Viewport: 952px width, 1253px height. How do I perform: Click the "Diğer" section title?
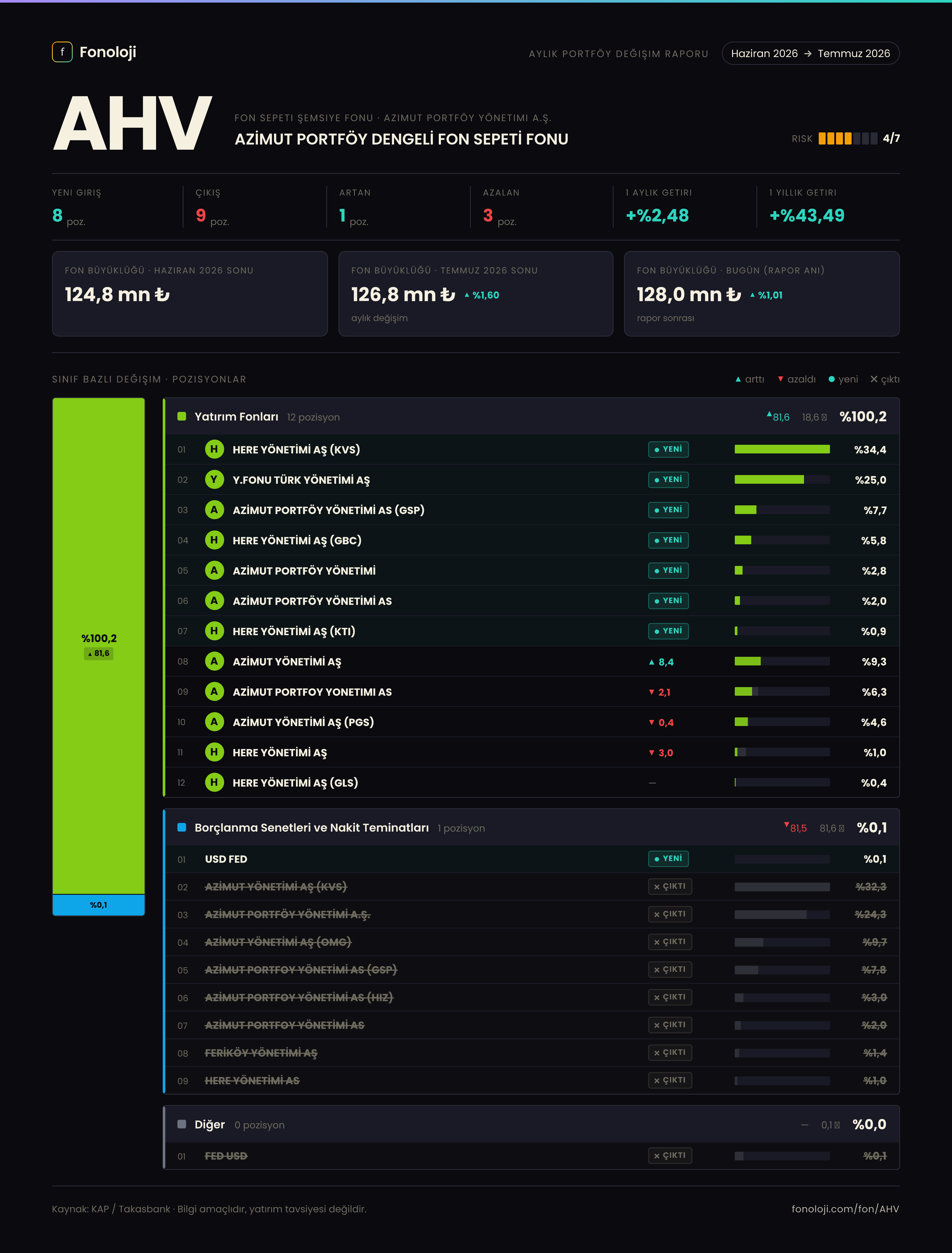pyautogui.click(x=210, y=1124)
